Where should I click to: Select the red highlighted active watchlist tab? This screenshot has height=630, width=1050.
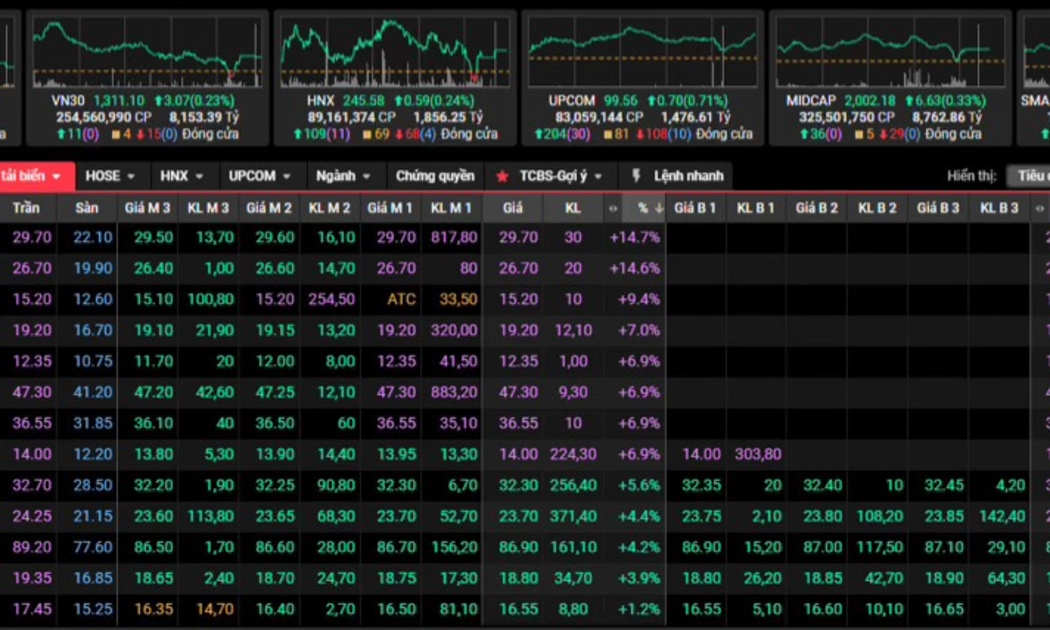[33, 176]
